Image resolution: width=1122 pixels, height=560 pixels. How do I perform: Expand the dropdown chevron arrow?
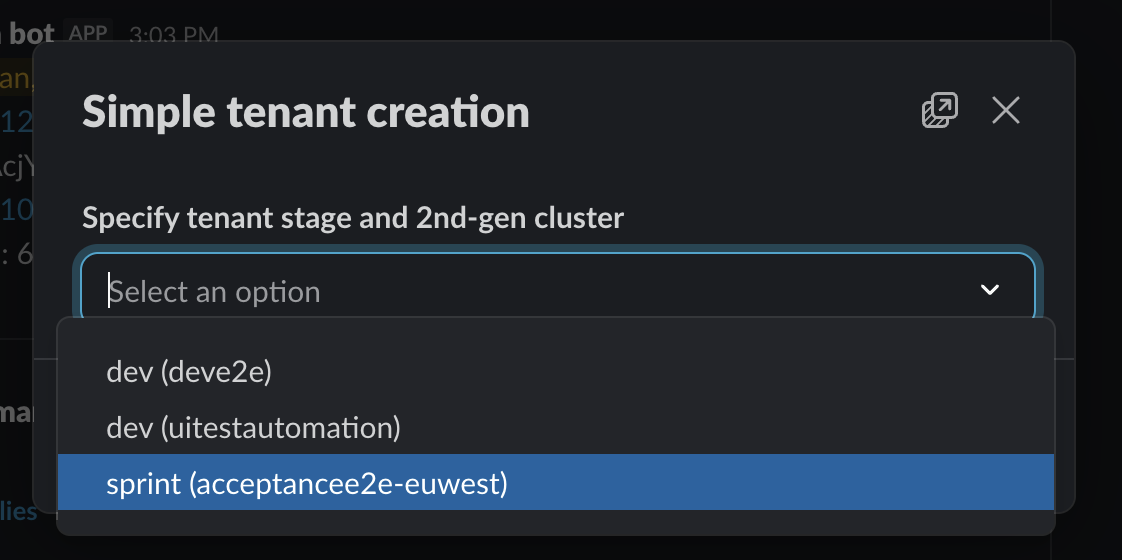coord(990,290)
